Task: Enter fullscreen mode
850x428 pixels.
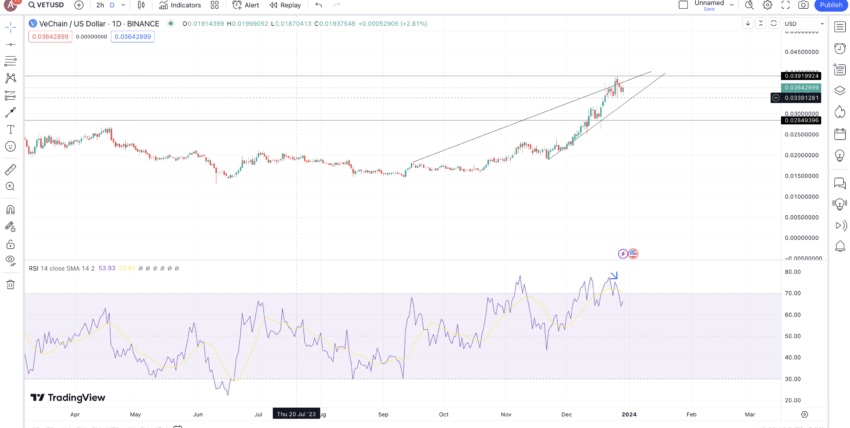Action: [x=785, y=5]
